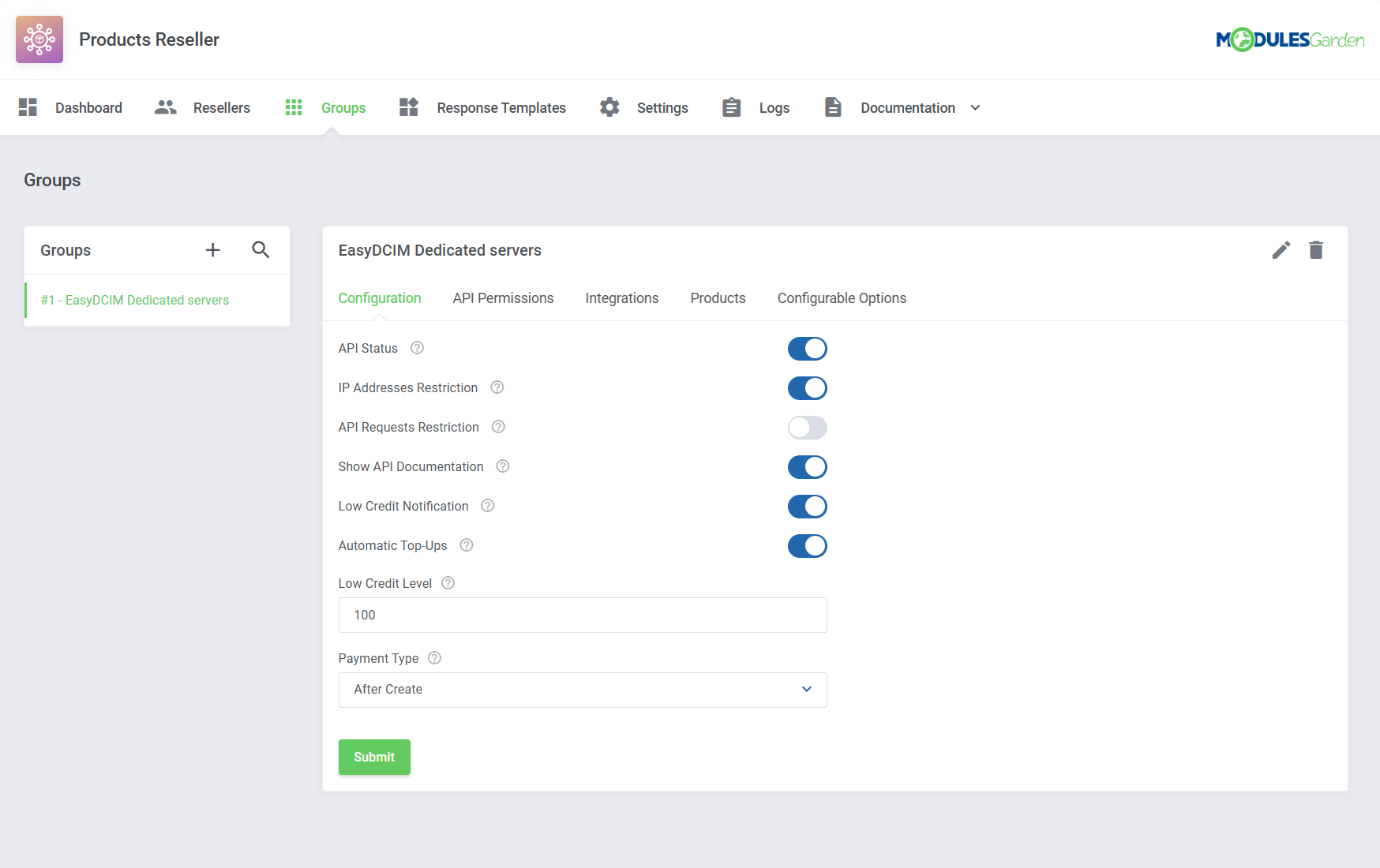
Task: Click the Low Credit Level input field
Action: 583,615
